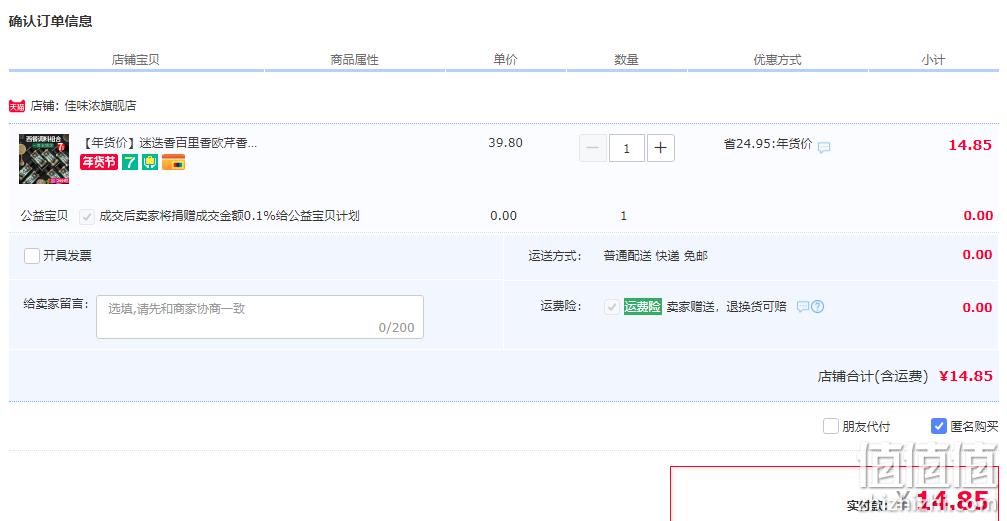1007x521 pixels.
Task: Click the 店铺宝贝 column header
Action: click(x=136, y=60)
